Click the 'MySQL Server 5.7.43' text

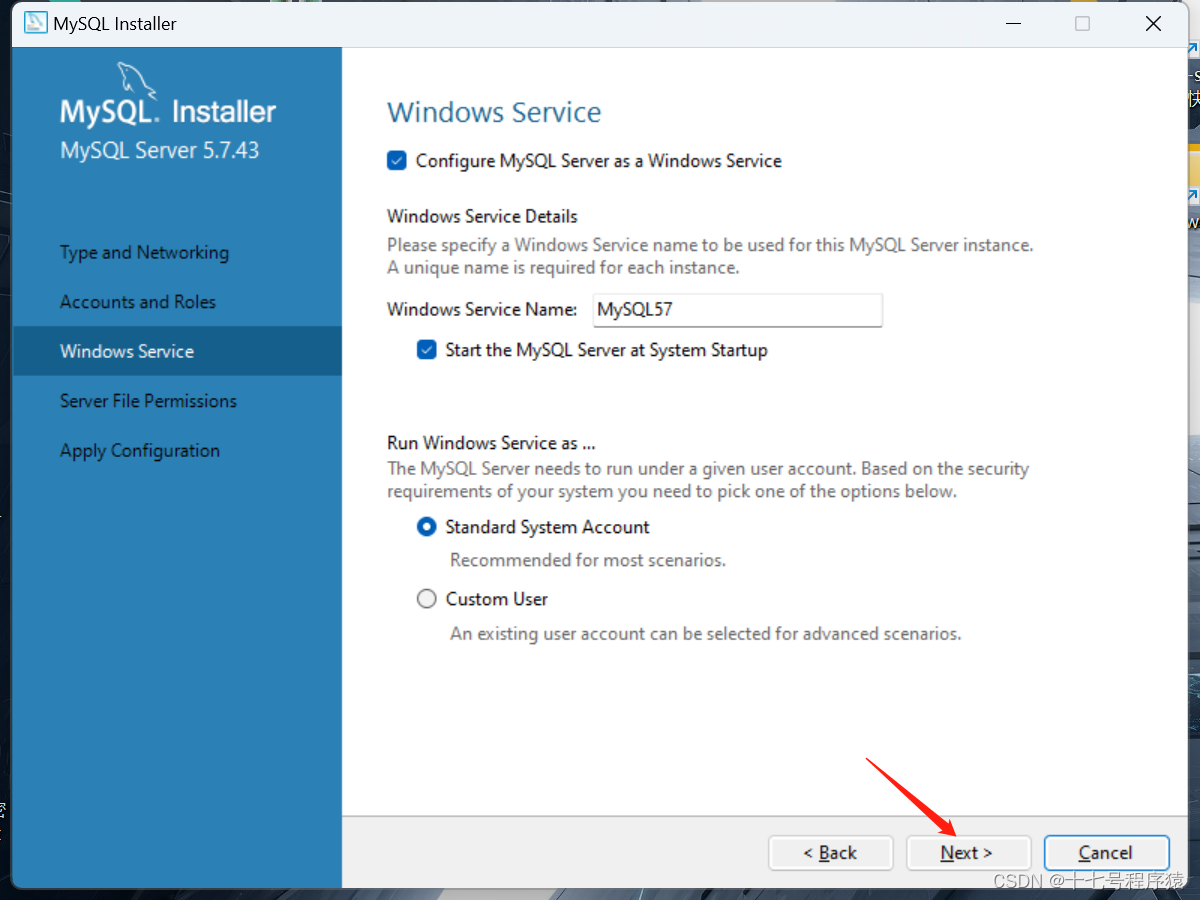(160, 151)
